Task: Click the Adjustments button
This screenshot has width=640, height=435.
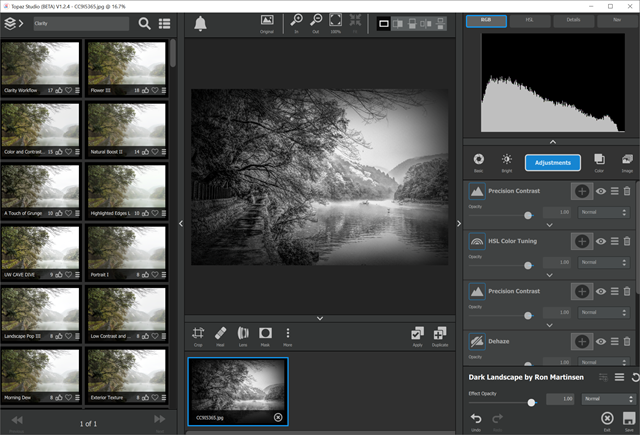Action: tap(552, 162)
